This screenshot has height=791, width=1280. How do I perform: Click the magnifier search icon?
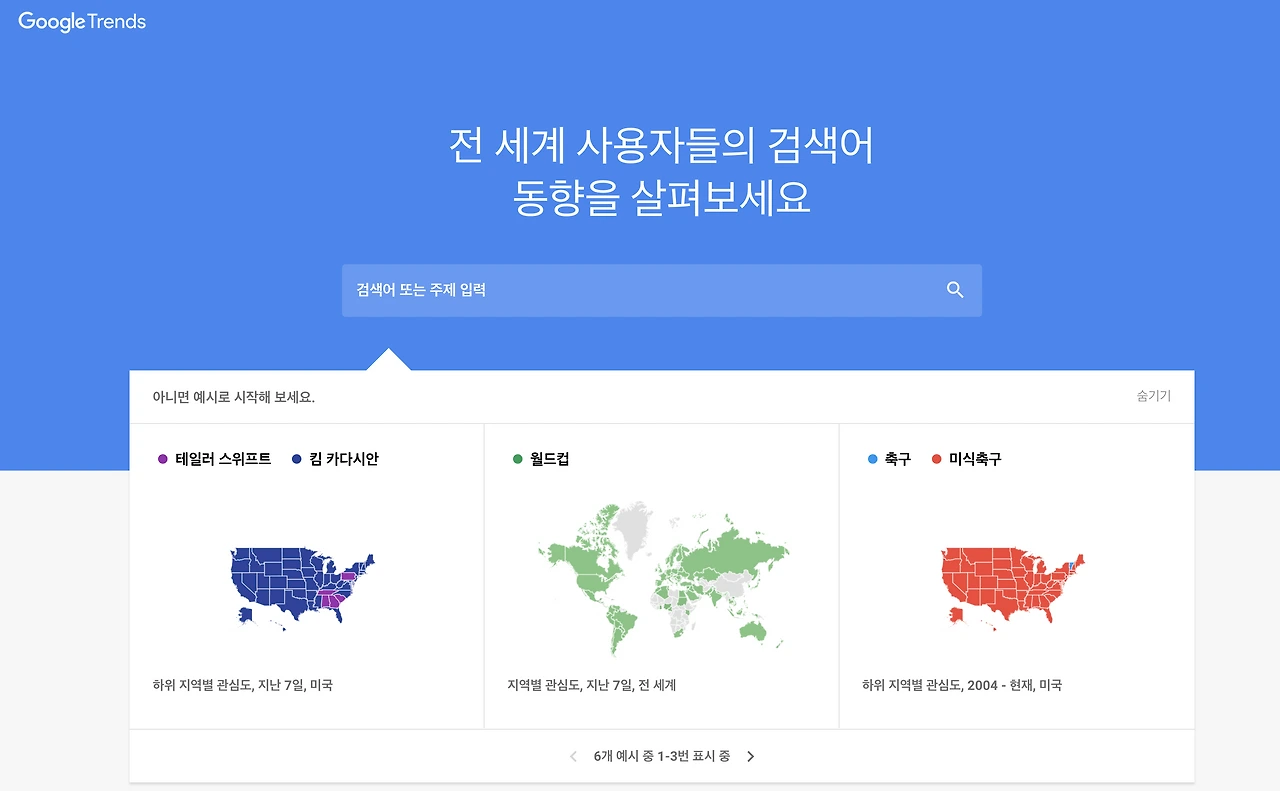(x=955, y=290)
